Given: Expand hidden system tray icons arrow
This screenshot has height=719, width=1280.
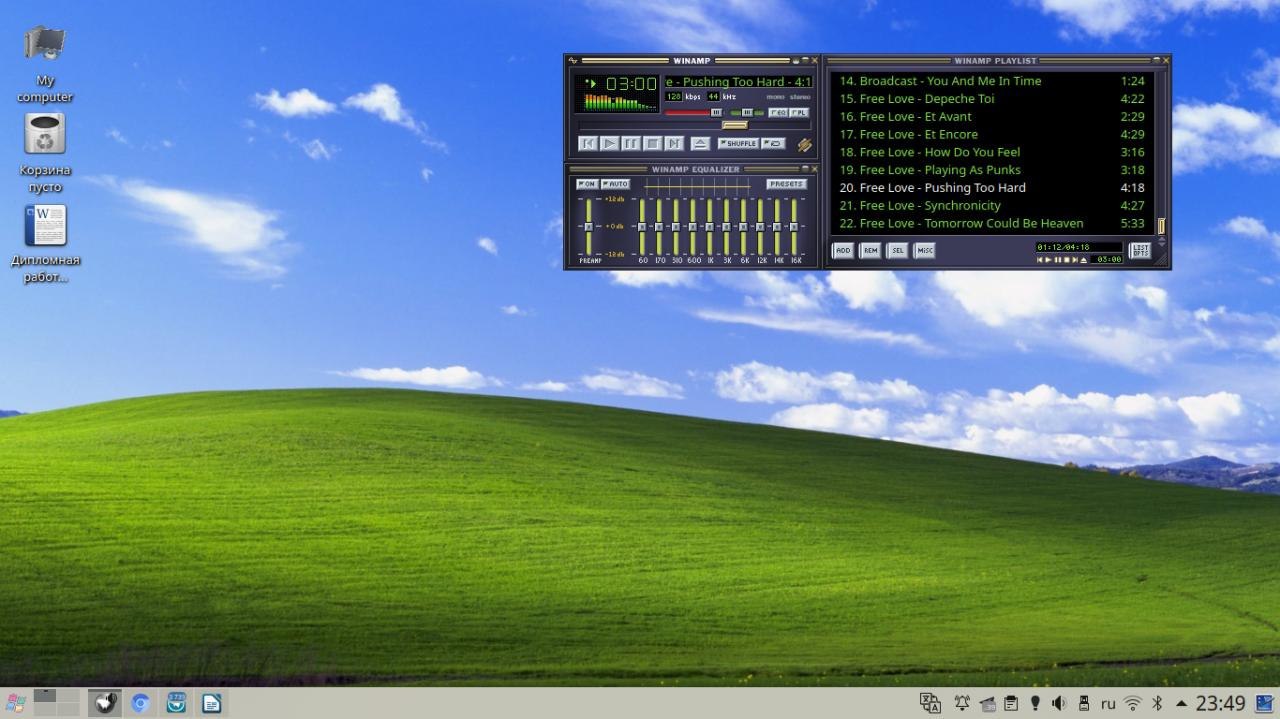Looking at the screenshot, I should point(1181,703).
